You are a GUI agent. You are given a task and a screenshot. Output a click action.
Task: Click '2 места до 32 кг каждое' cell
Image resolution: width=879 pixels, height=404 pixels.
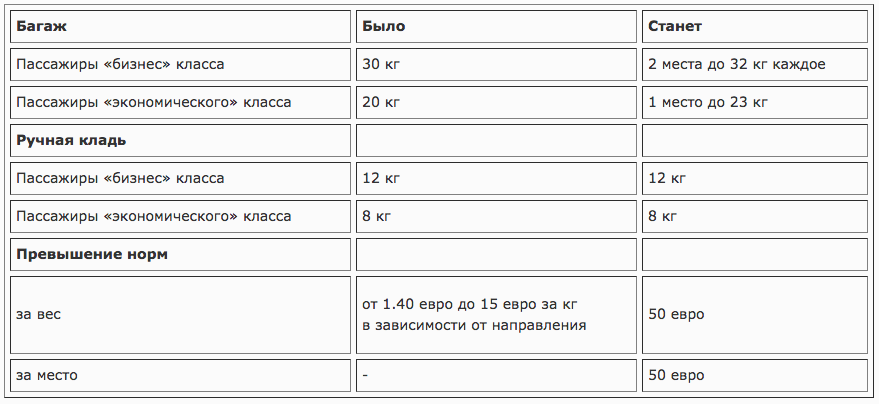pyautogui.click(x=755, y=64)
